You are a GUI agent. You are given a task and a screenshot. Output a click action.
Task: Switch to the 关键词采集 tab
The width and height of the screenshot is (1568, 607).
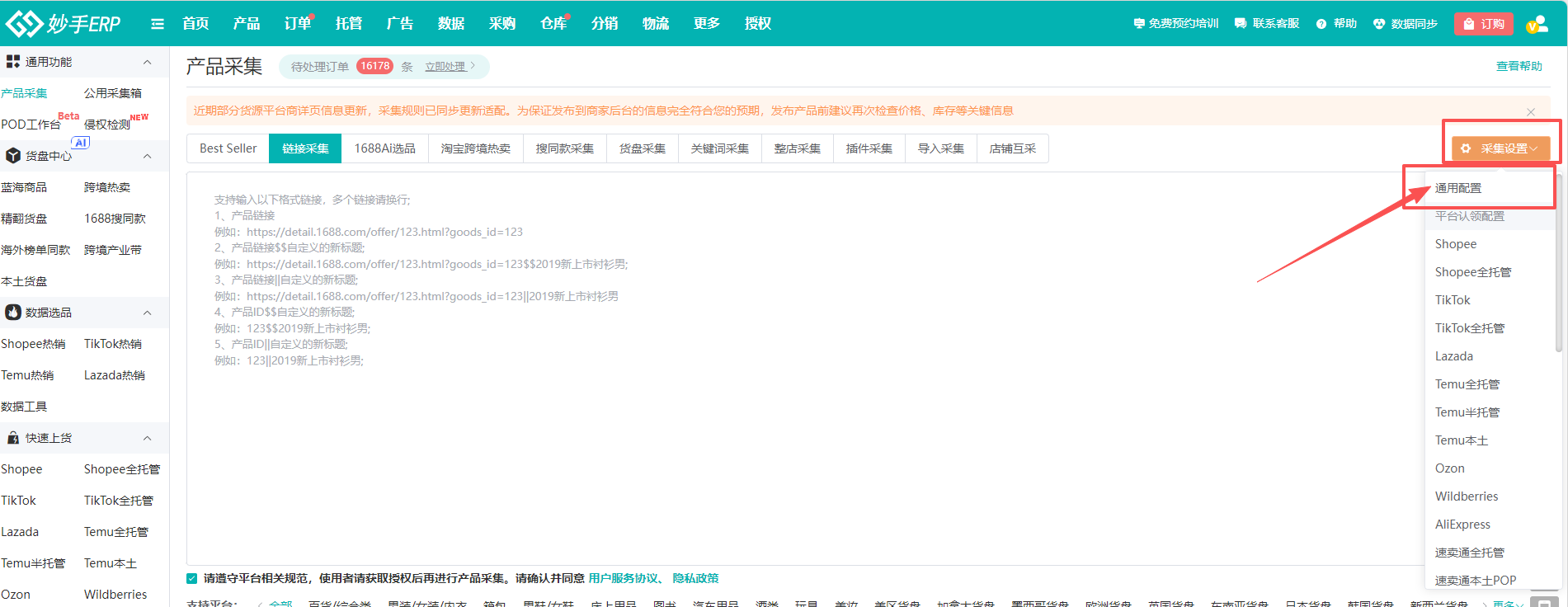720,148
